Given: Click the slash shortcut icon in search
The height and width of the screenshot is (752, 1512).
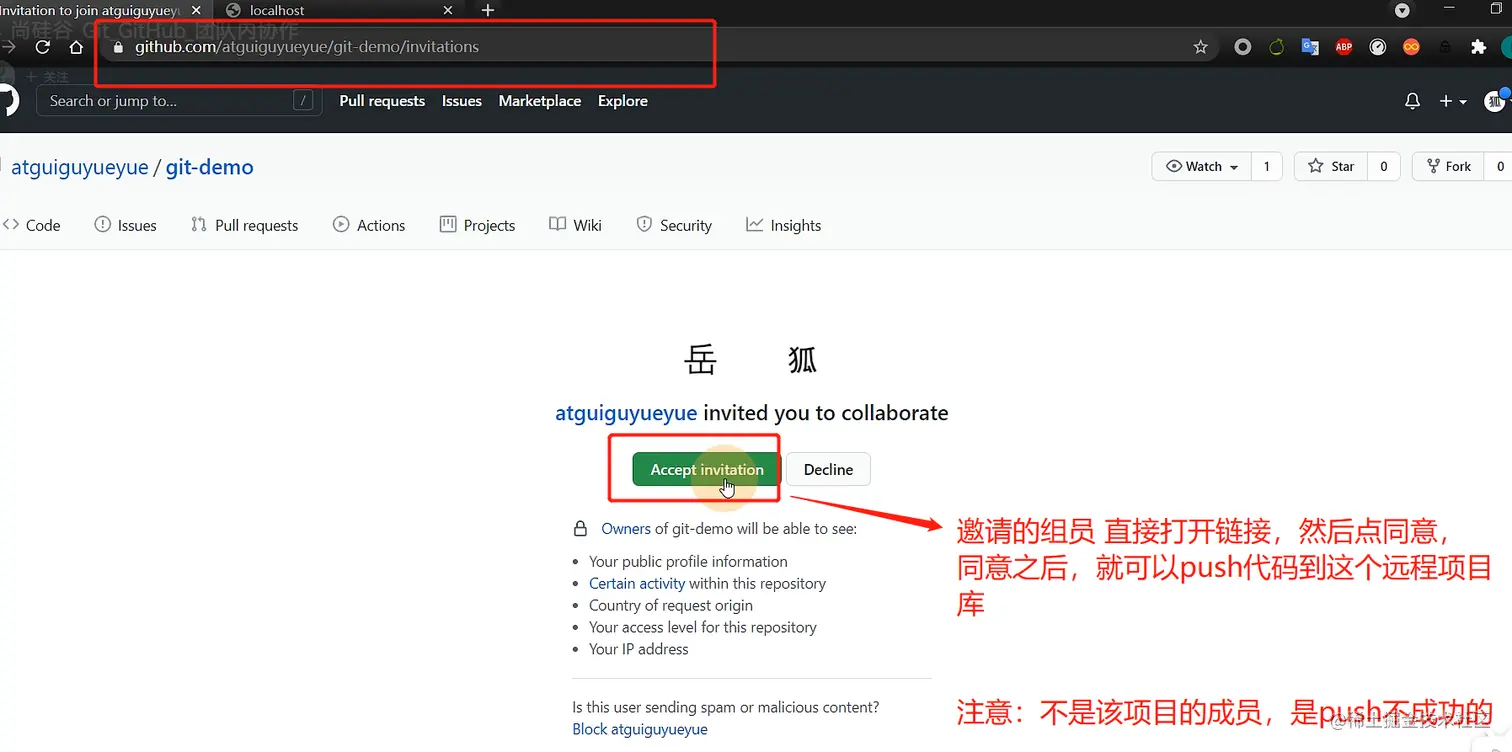Looking at the screenshot, I should (303, 101).
